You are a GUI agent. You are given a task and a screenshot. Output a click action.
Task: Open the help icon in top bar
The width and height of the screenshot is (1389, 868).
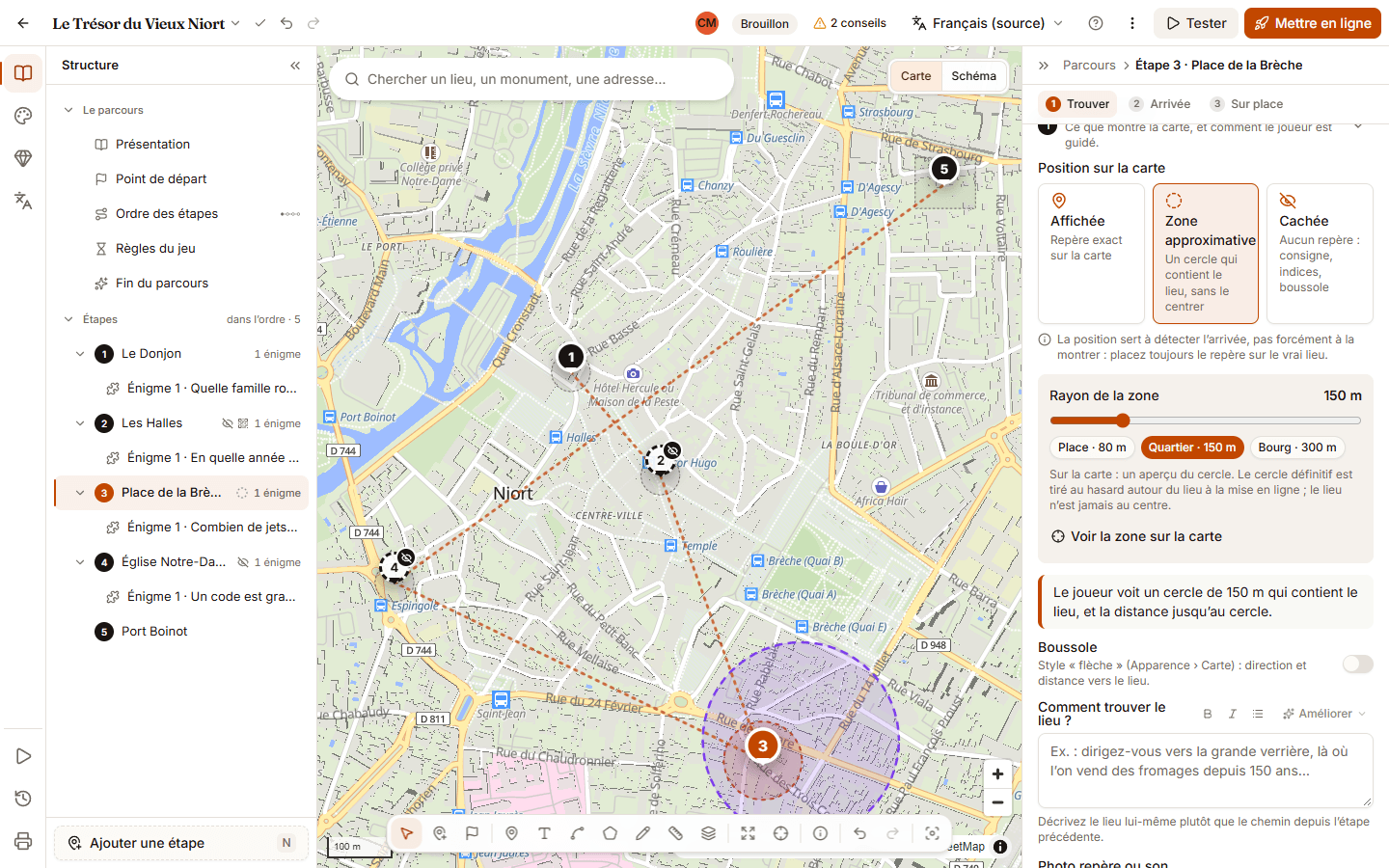click(1096, 23)
